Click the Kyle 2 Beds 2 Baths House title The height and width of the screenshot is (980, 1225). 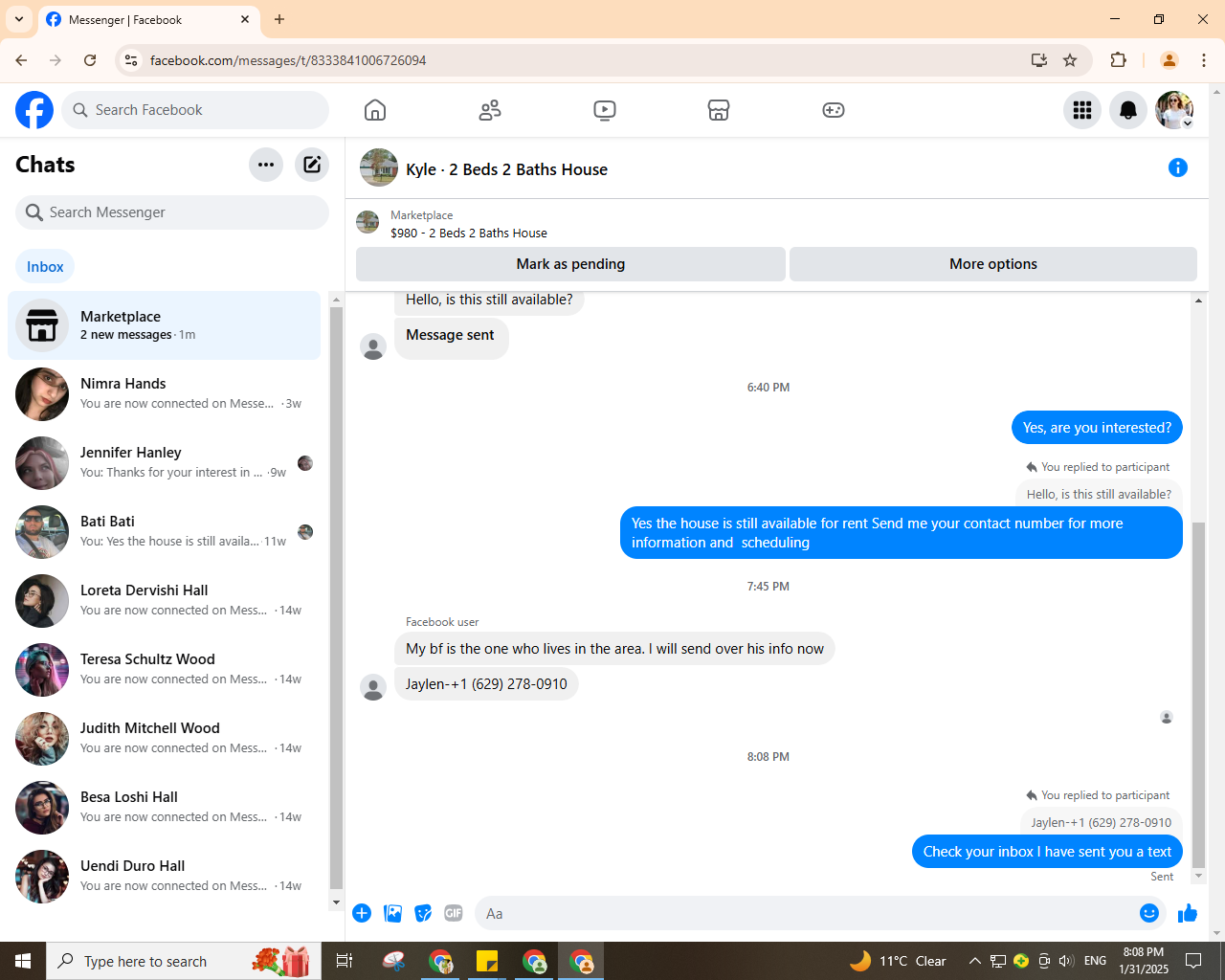click(x=506, y=169)
